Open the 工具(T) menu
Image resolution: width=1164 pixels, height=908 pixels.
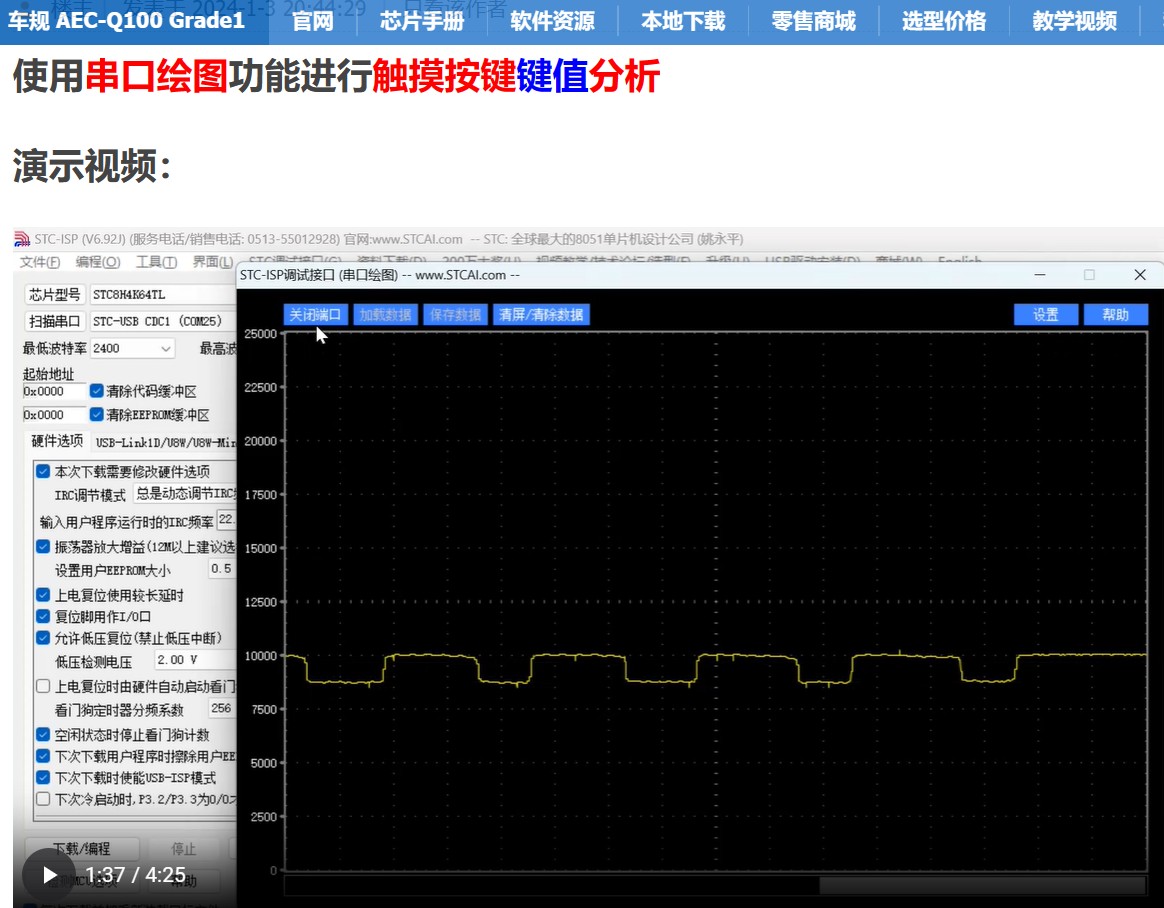click(x=156, y=262)
